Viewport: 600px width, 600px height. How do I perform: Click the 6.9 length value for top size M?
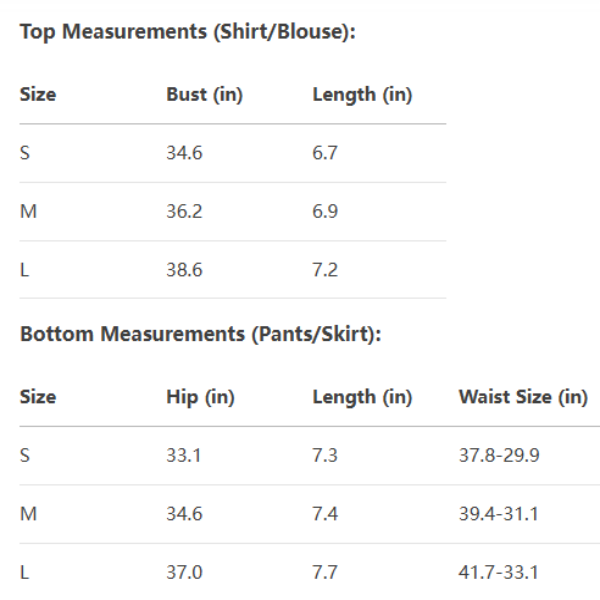tap(325, 212)
